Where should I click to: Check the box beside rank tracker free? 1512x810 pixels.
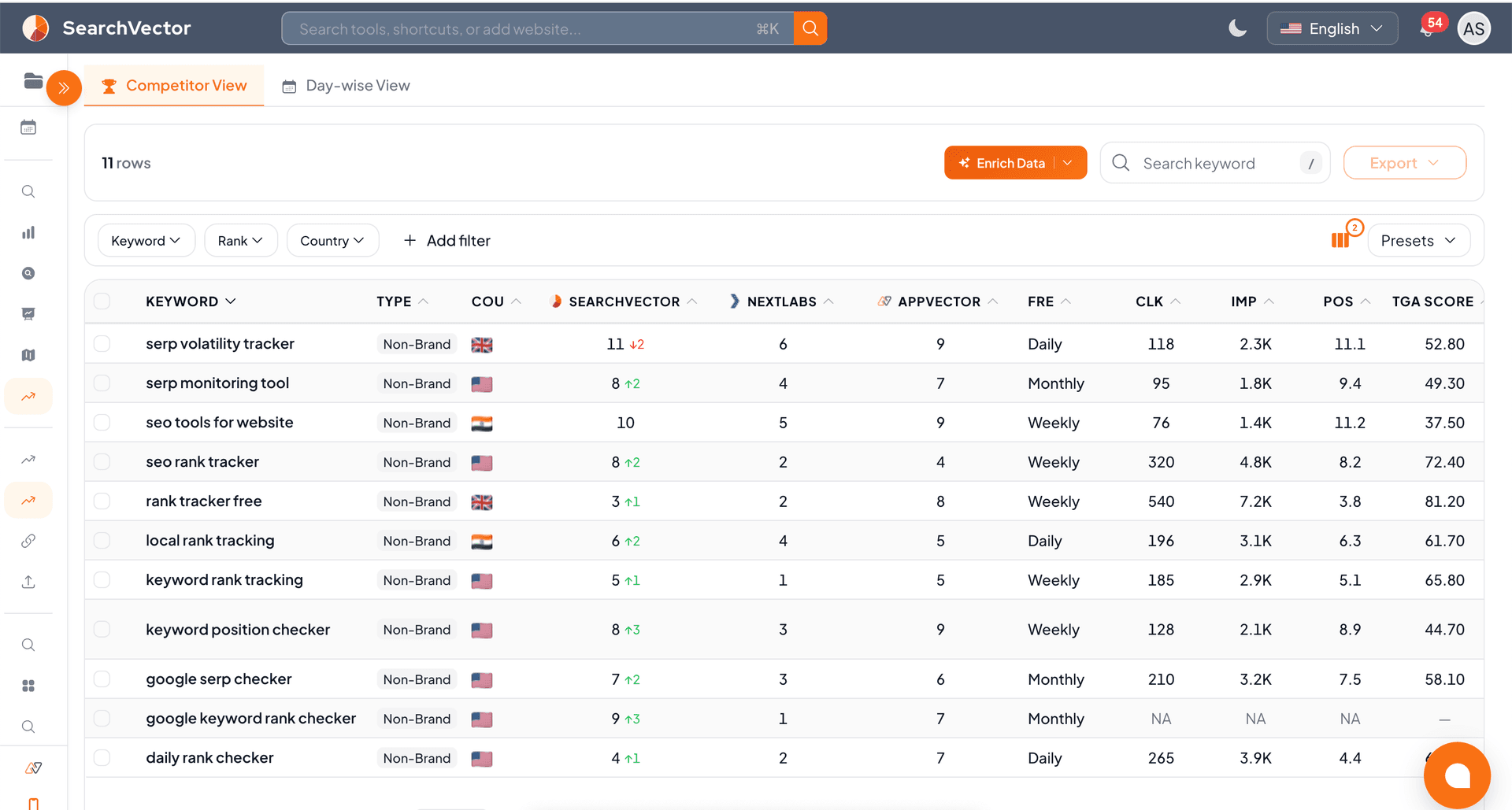click(102, 501)
